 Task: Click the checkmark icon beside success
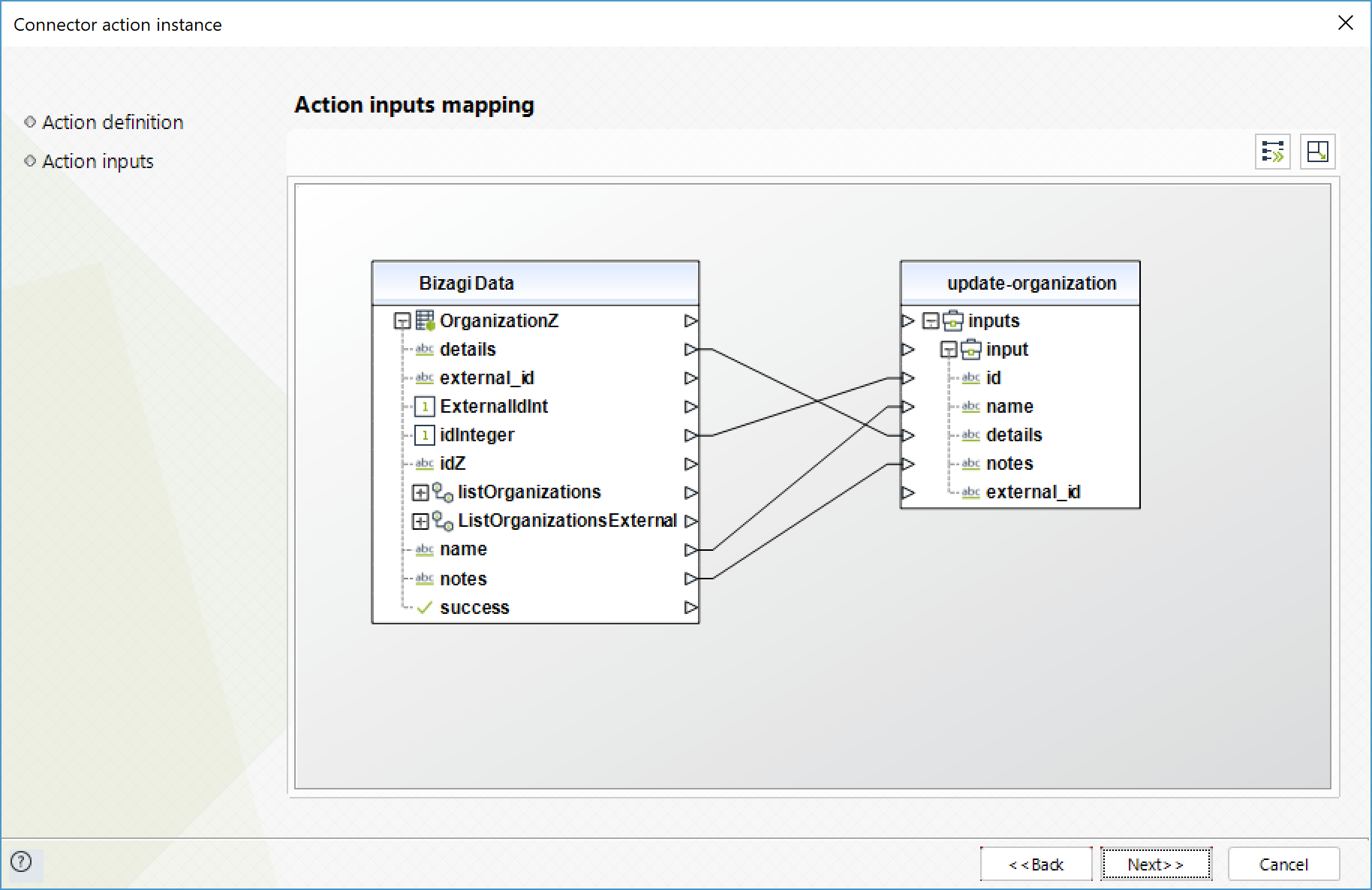[x=425, y=607]
